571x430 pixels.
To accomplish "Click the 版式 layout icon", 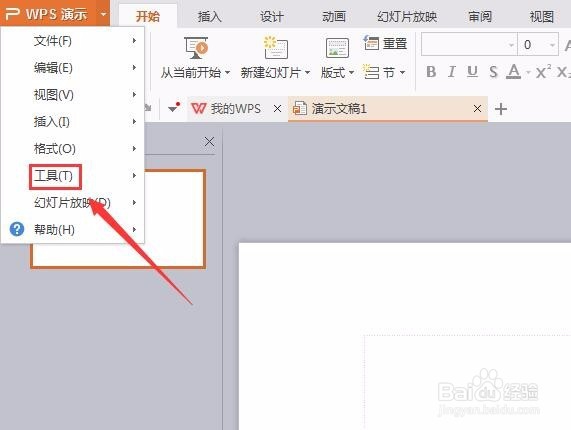I will coord(337,48).
